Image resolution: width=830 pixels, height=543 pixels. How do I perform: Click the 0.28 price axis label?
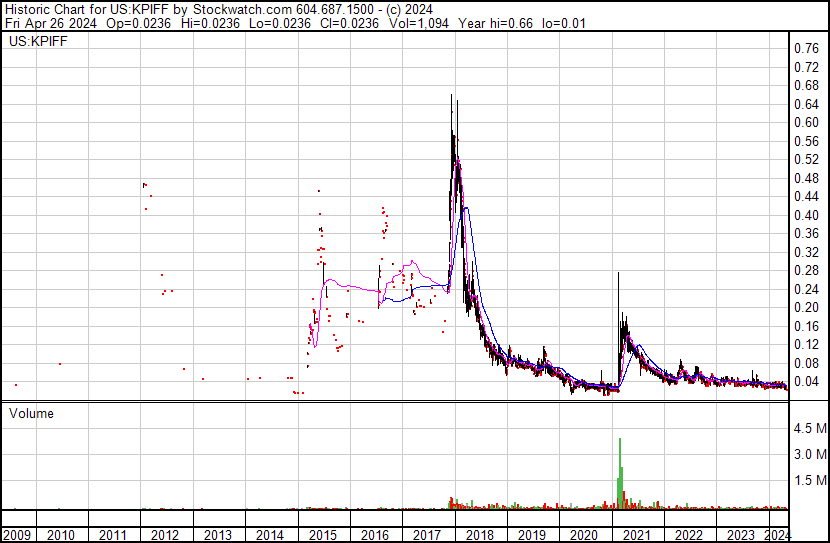click(x=807, y=270)
